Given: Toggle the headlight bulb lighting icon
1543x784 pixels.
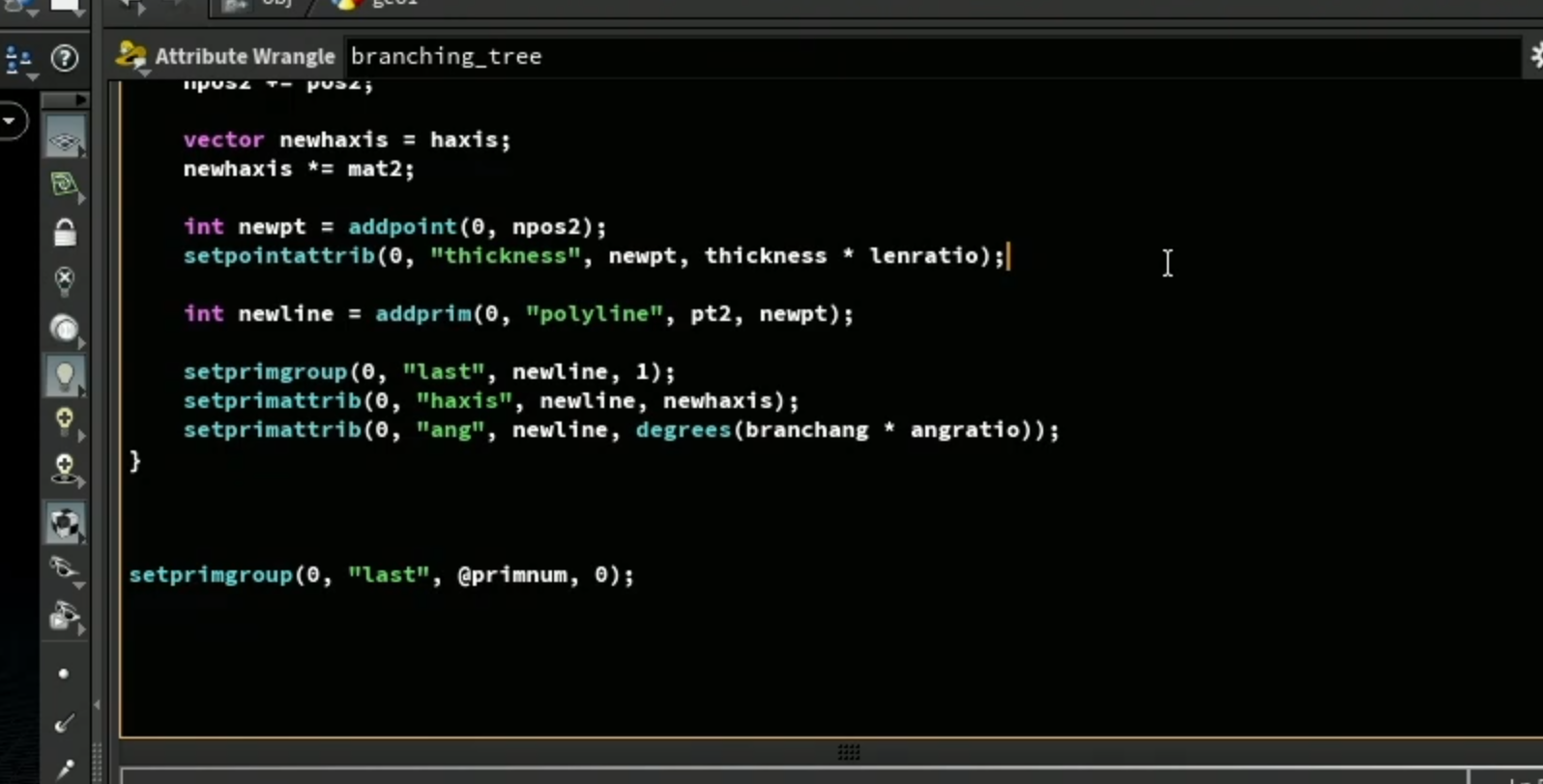Looking at the screenshot, I should tap(65, 329).
